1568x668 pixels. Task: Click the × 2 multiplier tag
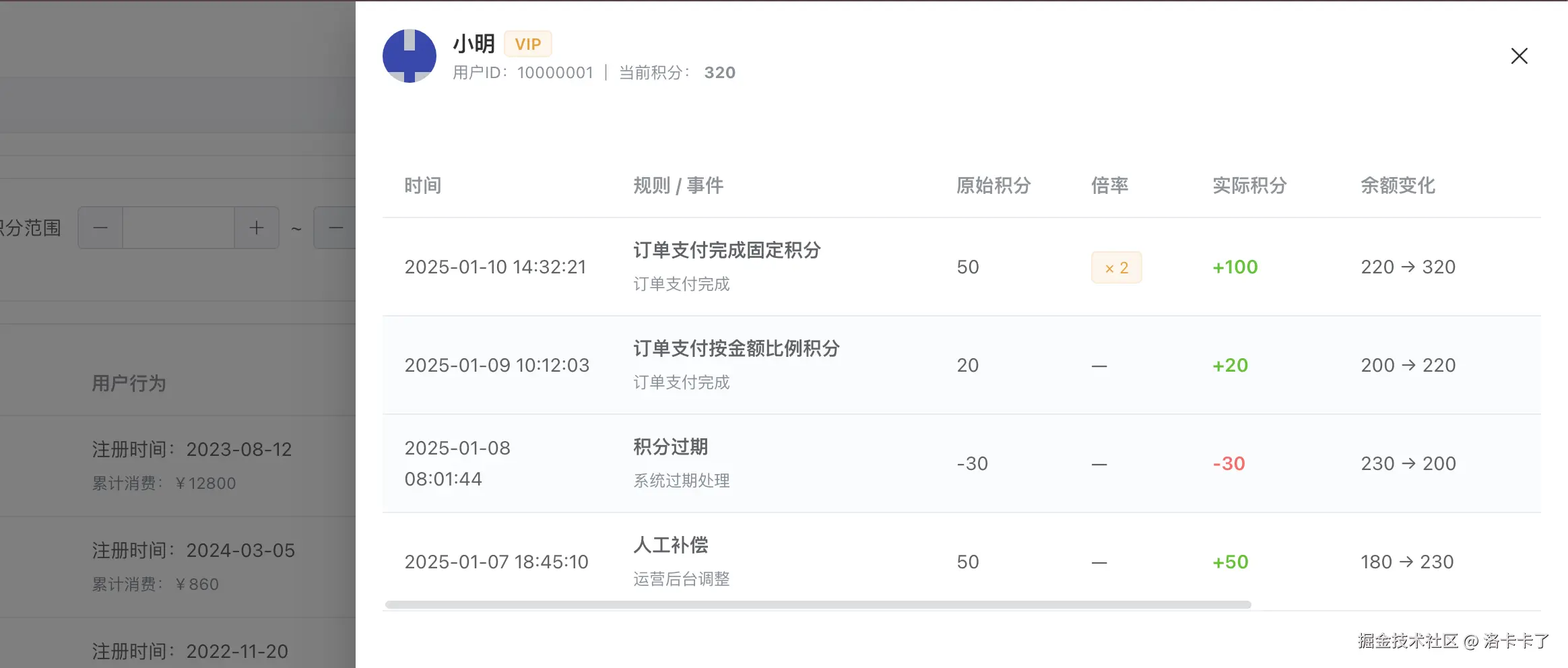1116,267
